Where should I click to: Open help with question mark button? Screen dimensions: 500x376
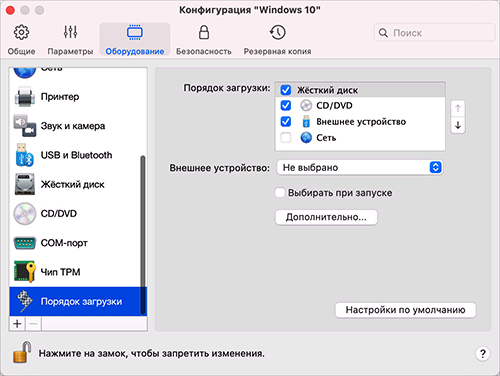tap(483, 353)
